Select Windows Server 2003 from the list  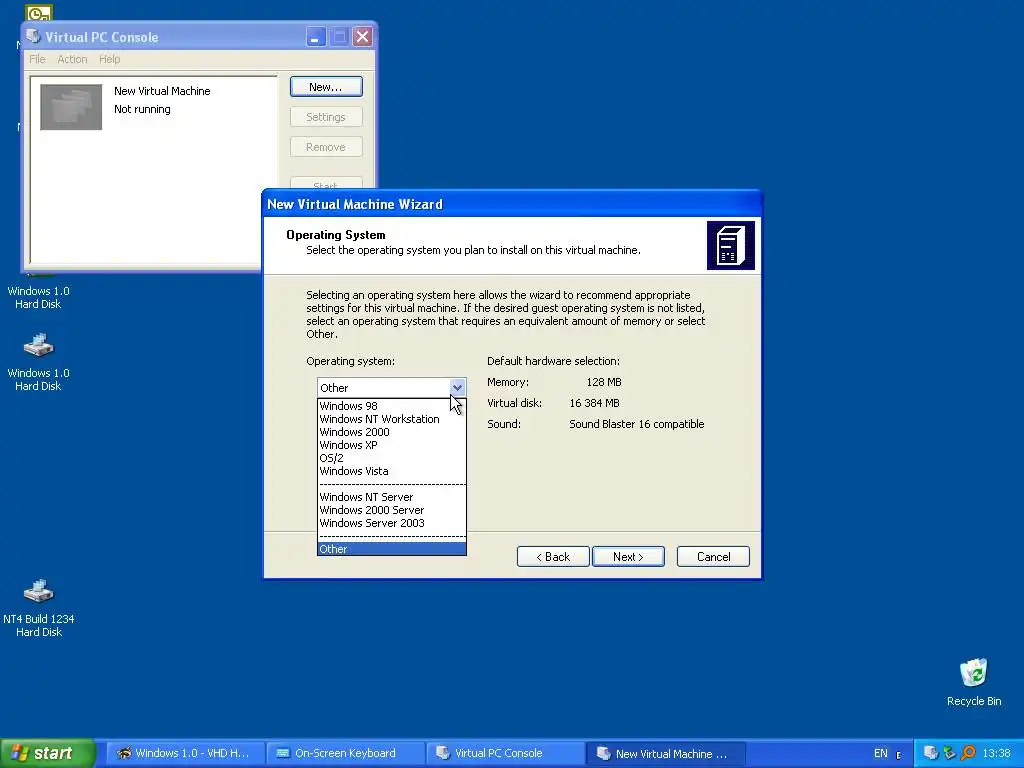pos(391,523)
